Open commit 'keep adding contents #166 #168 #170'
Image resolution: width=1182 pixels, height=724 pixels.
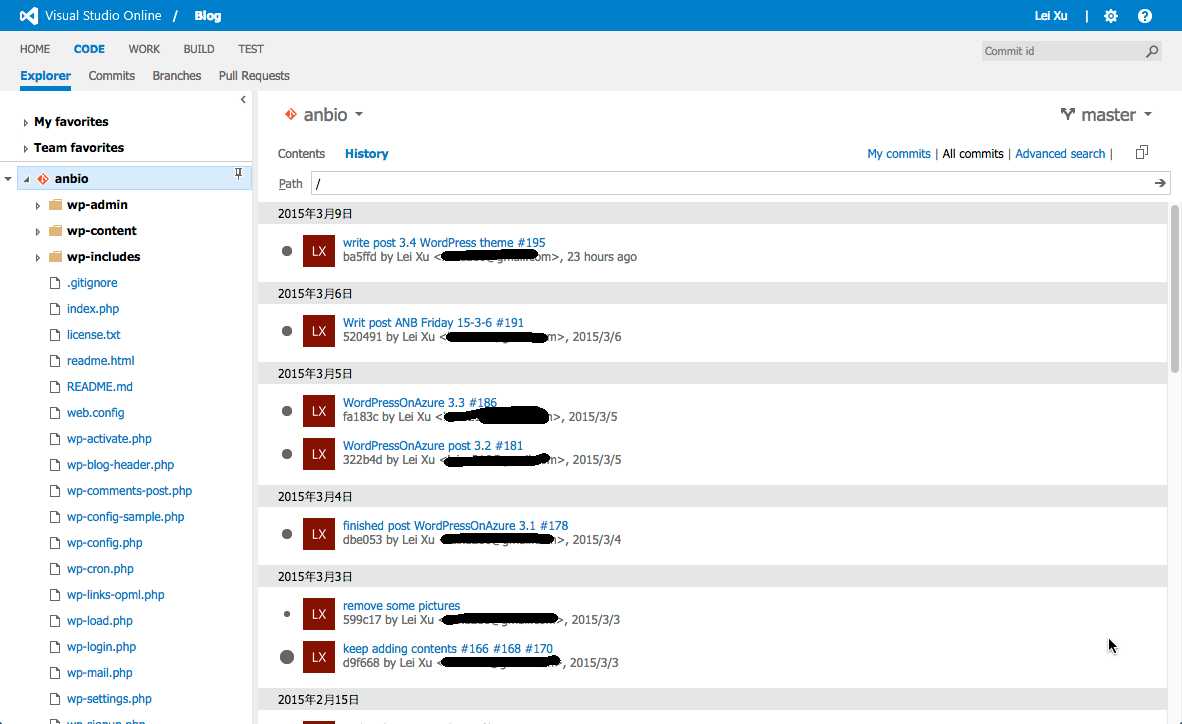coord(448,649)
